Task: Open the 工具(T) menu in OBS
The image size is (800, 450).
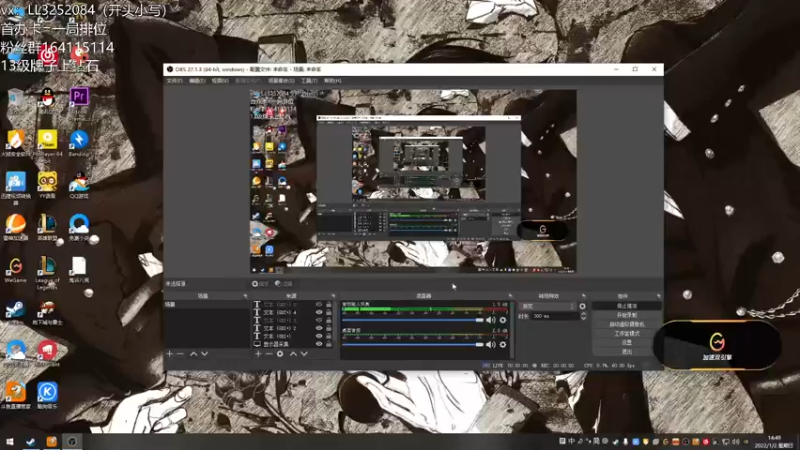Action: point(309,81)
